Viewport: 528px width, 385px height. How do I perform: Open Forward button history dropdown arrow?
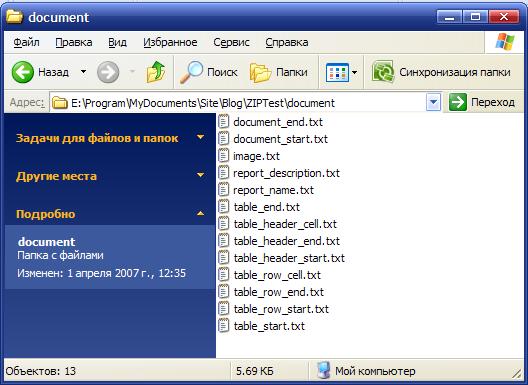click(132, 72)
